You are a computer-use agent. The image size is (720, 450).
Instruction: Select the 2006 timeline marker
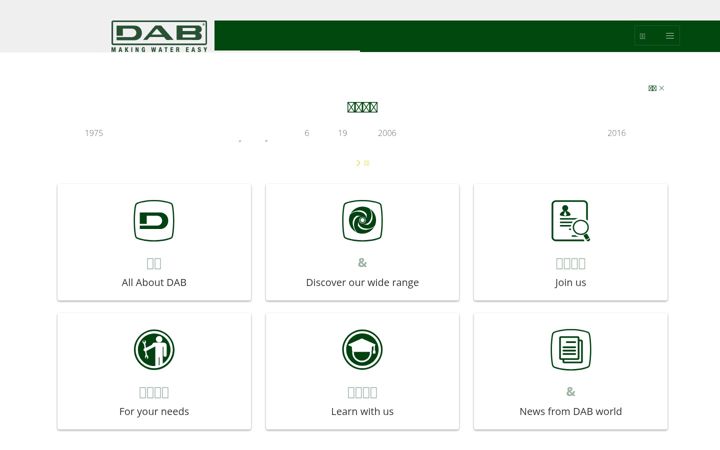(x=387, y=133)
